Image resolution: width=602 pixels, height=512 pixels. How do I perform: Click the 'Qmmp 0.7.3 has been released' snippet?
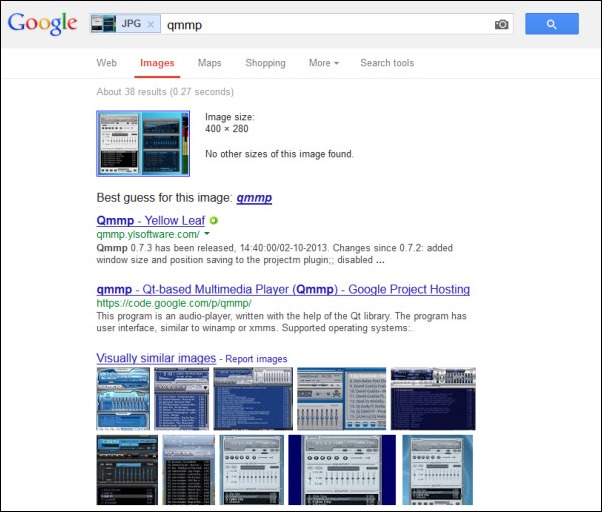(275, 254)
